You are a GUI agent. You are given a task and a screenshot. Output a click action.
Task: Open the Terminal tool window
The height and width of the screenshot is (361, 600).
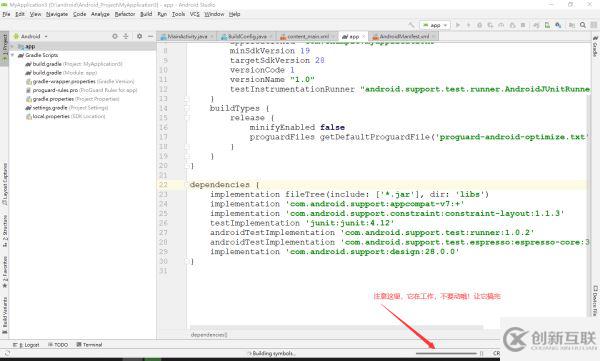coord(89,345)
